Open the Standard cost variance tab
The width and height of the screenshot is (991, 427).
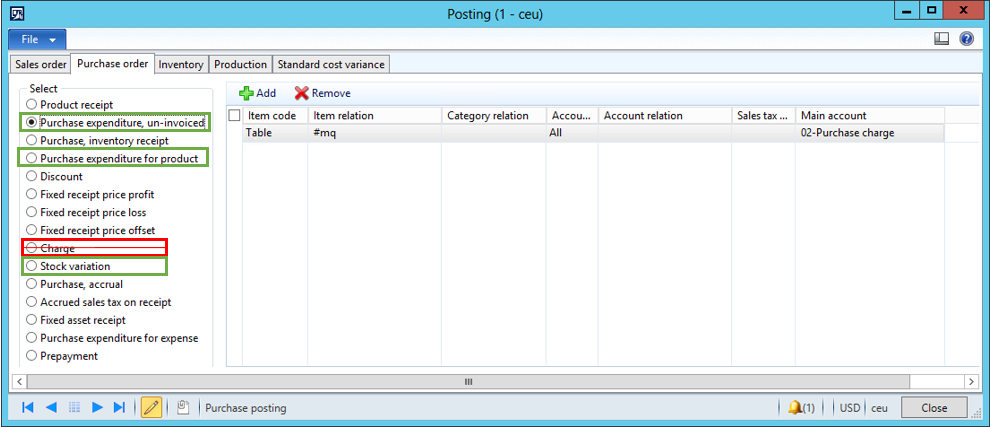point(330,64)
